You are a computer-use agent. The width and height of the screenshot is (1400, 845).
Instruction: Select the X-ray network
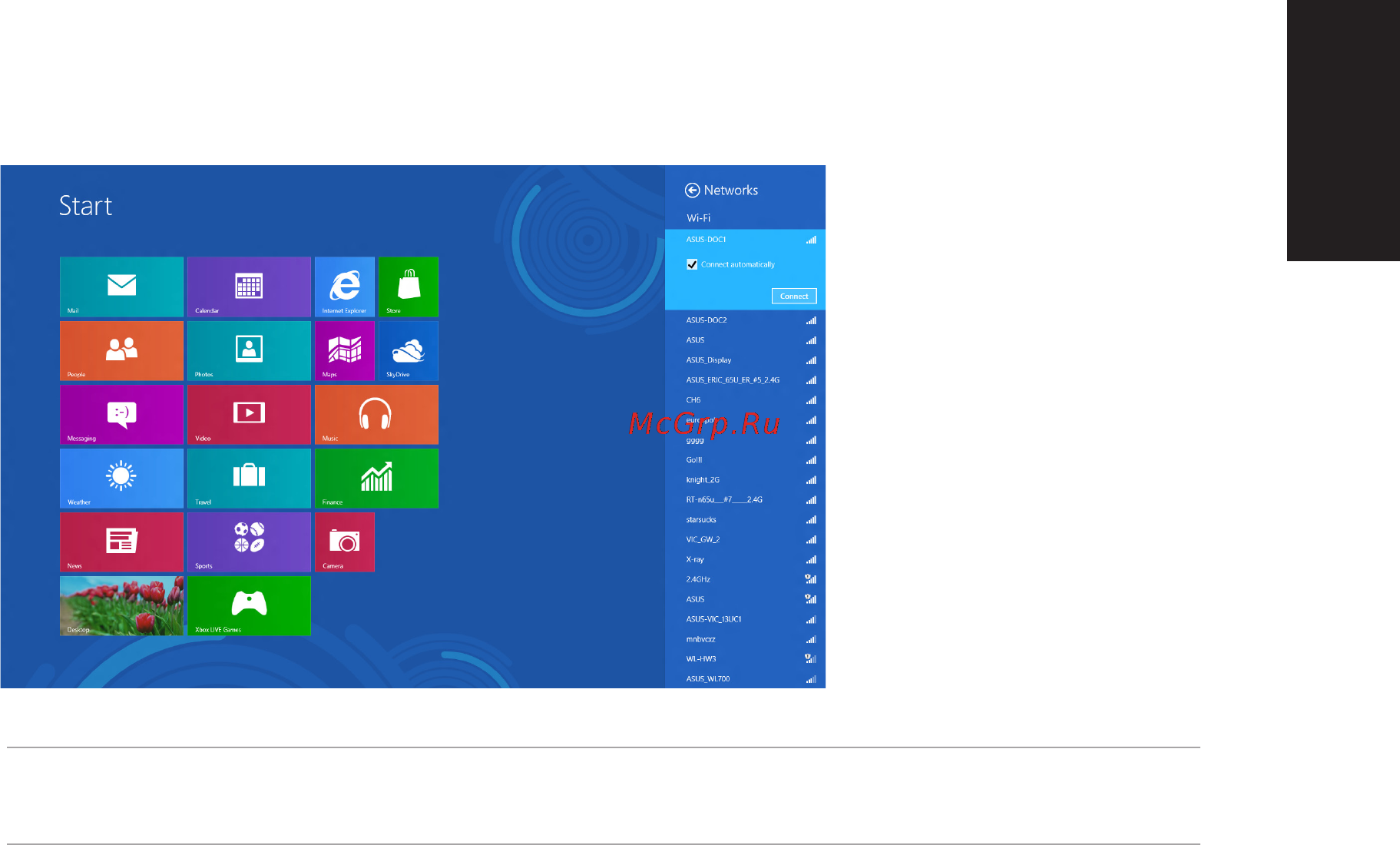tap(745, 560)
